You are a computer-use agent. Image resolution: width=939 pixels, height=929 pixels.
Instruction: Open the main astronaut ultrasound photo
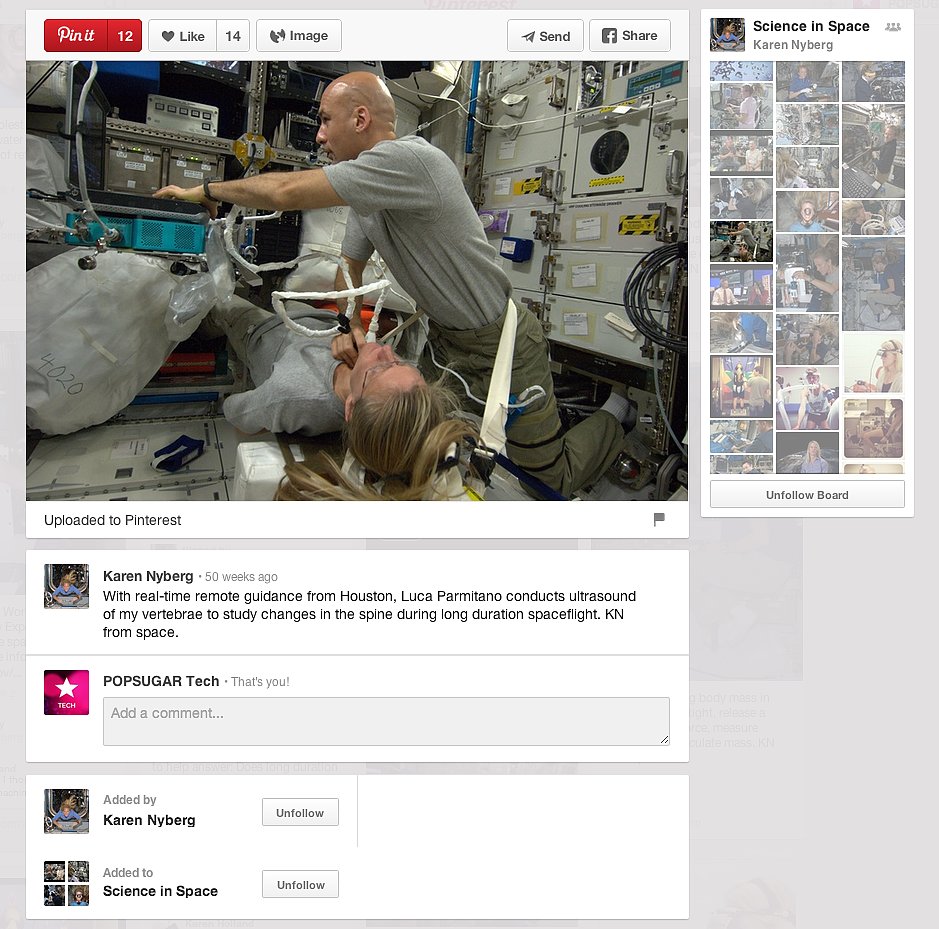click(x=357, y=280)
